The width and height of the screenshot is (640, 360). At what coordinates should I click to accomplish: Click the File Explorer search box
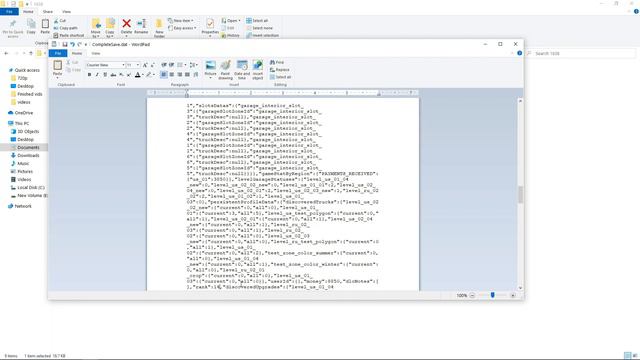click(x=582, y=53)
